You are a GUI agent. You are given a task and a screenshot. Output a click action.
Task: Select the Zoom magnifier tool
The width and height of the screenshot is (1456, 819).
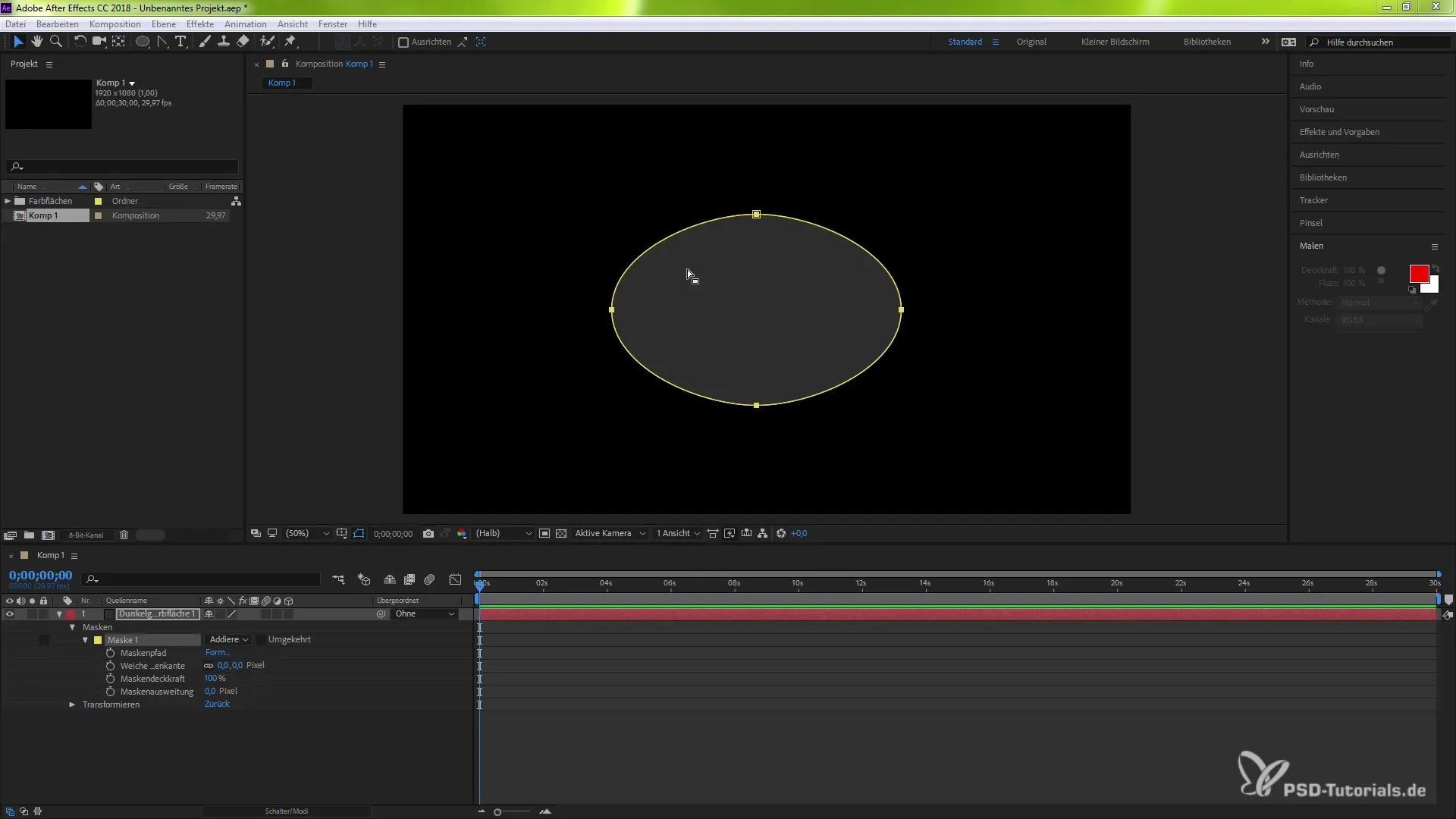(x=55, y=42)
